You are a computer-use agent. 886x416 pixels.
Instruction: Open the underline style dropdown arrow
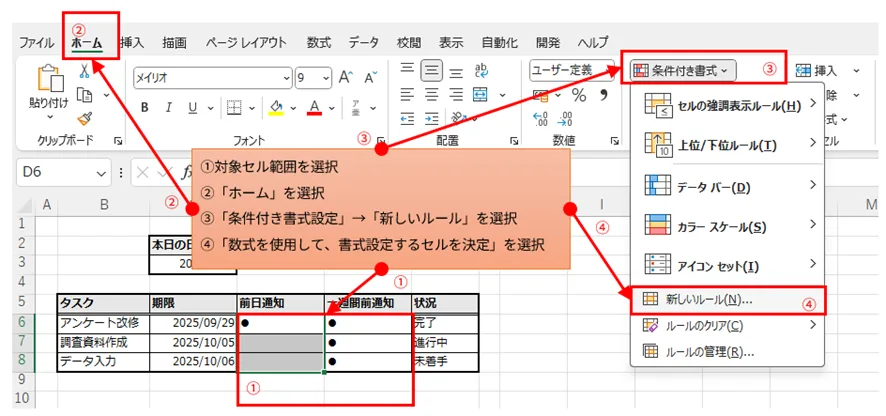click(x=211, y=108)
